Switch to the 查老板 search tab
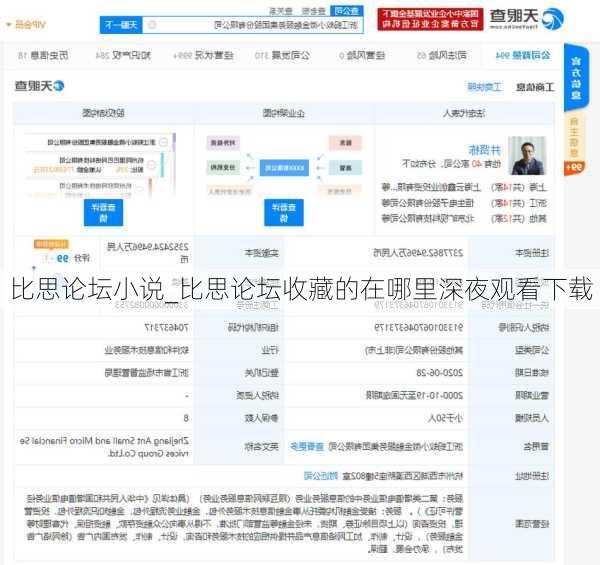The height and width of the screenshot is (565, 600). tap(313, 11)
